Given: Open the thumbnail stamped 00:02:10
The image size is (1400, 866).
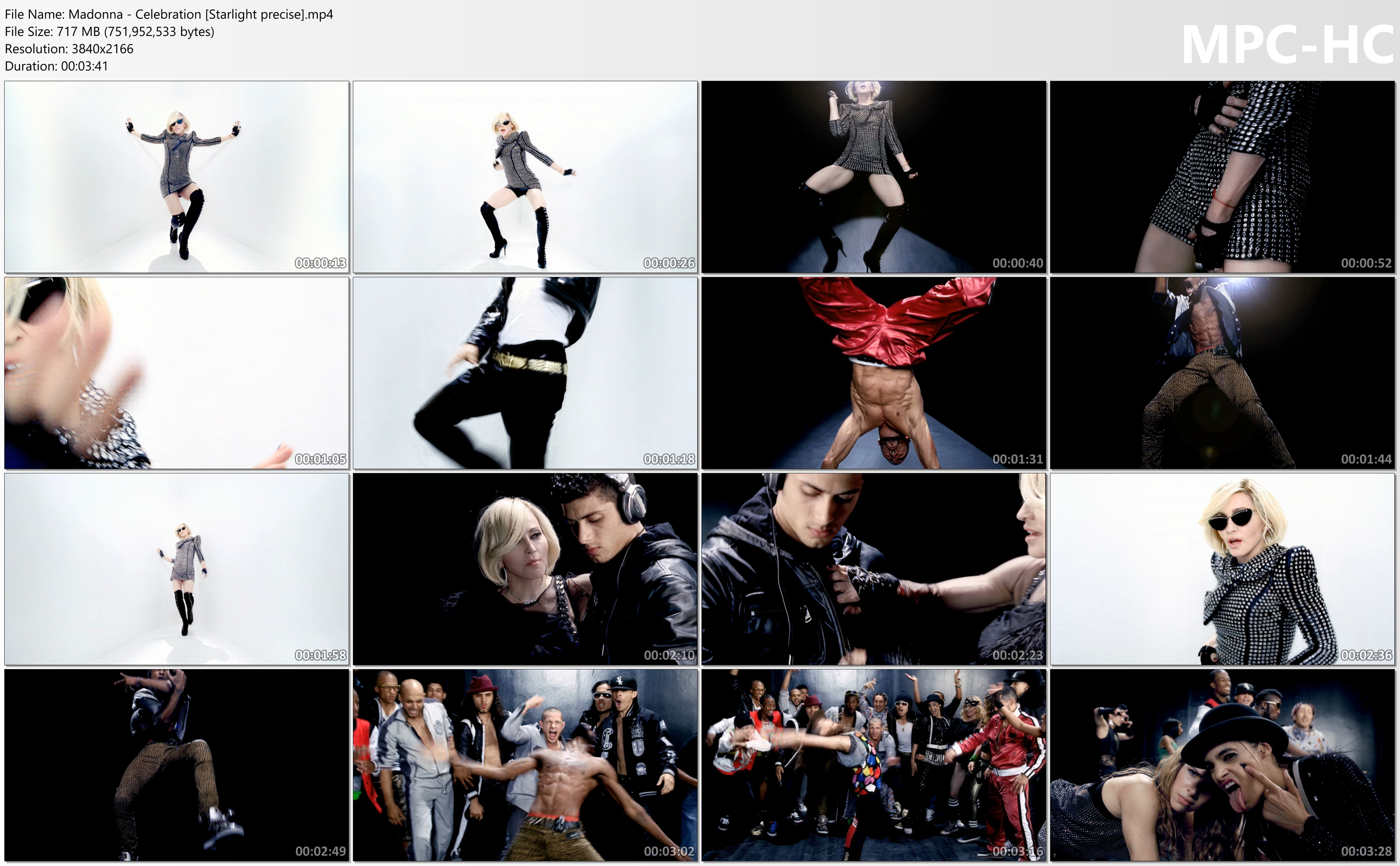Looking at the screenshot, I should pyautogui.click(x=525, y=569).
